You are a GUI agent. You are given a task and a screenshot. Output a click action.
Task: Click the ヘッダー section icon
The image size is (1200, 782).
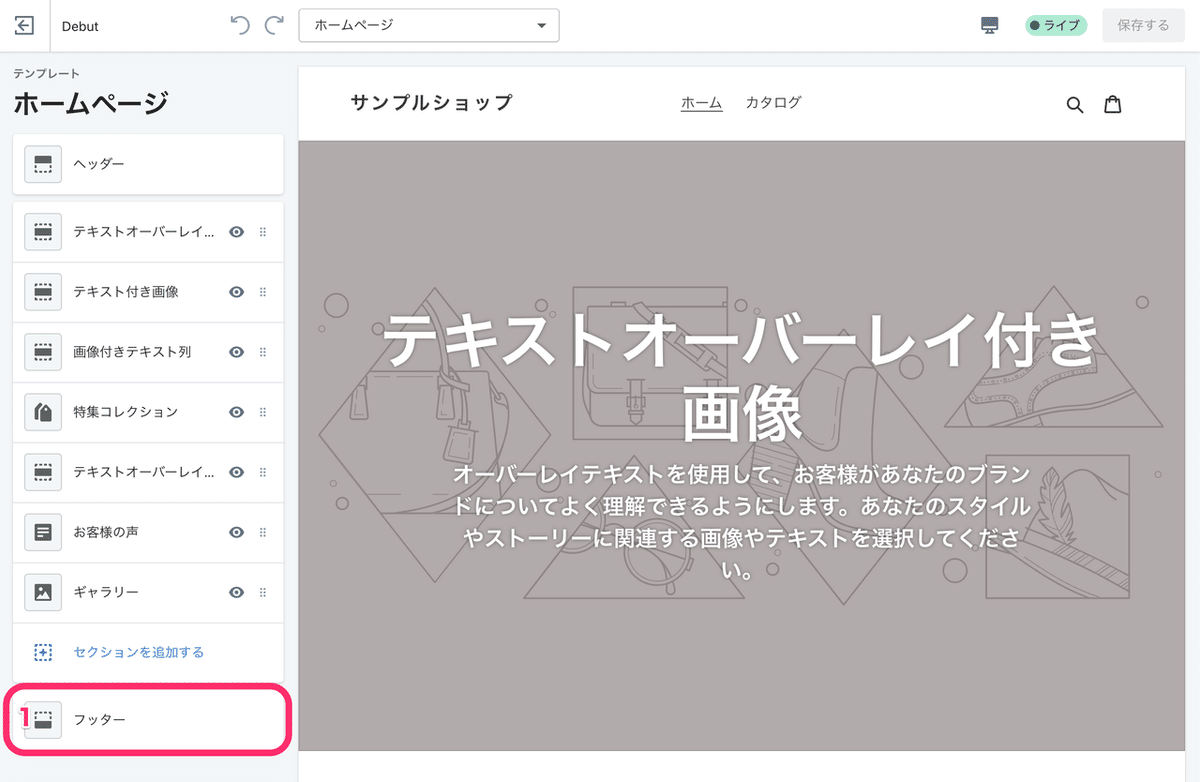[43, 164]
